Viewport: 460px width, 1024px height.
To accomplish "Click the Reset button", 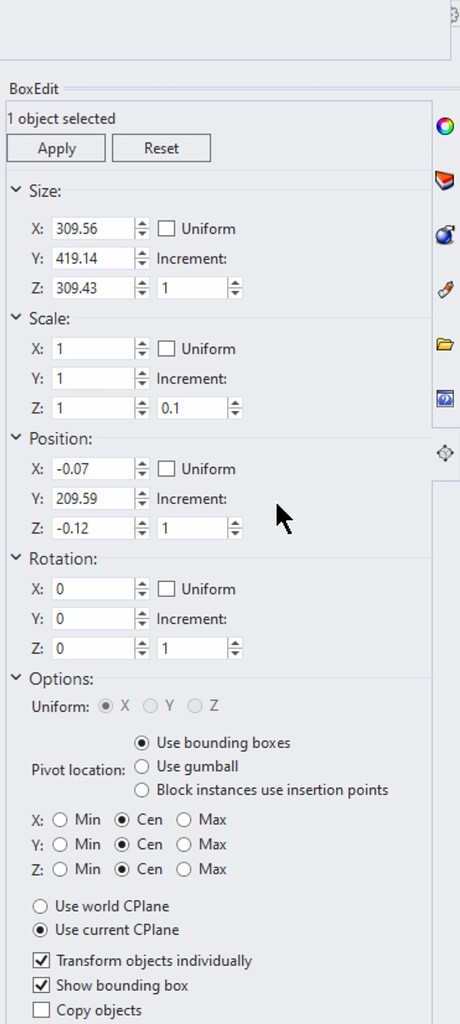I will [161, 148].
